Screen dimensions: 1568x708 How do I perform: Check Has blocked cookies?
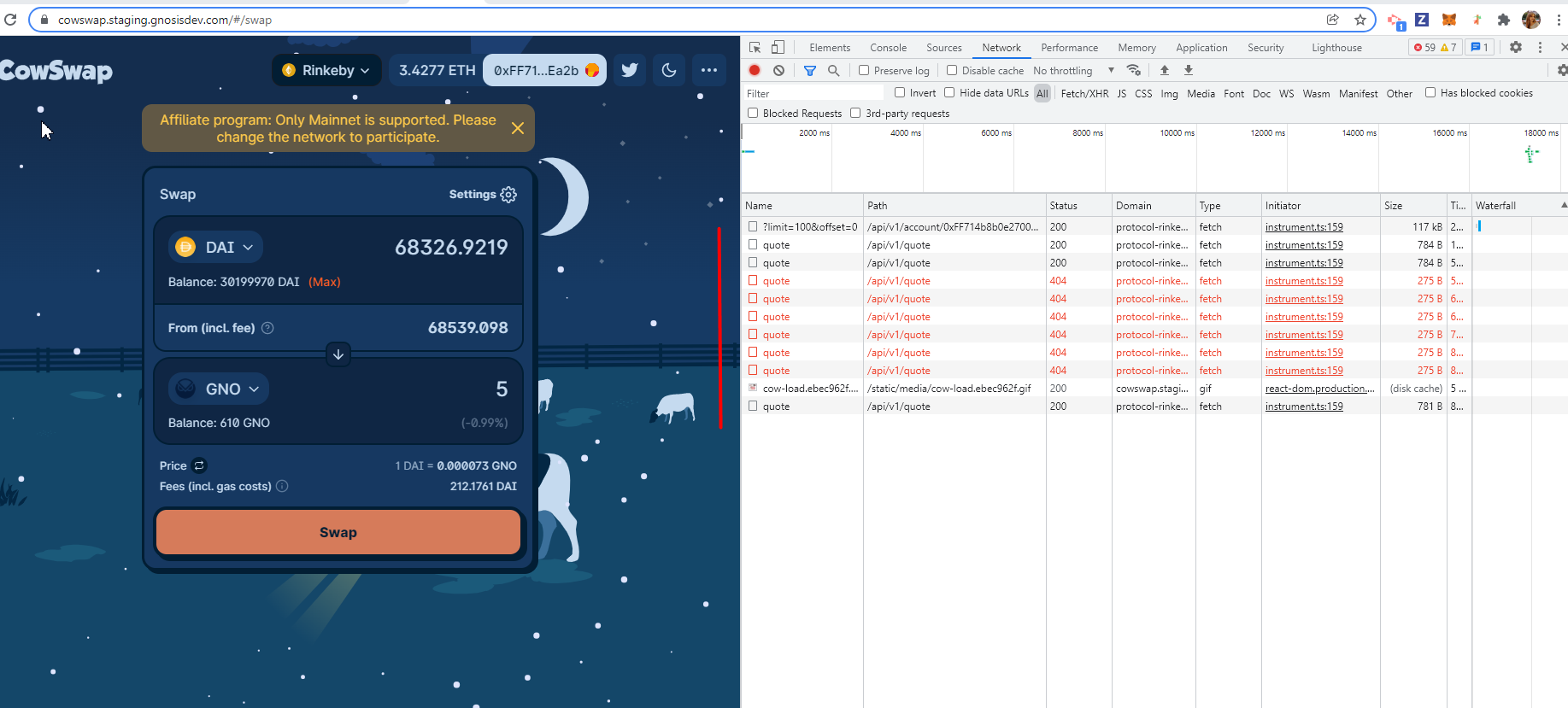pyautogui.click(x=1430, y=92)
